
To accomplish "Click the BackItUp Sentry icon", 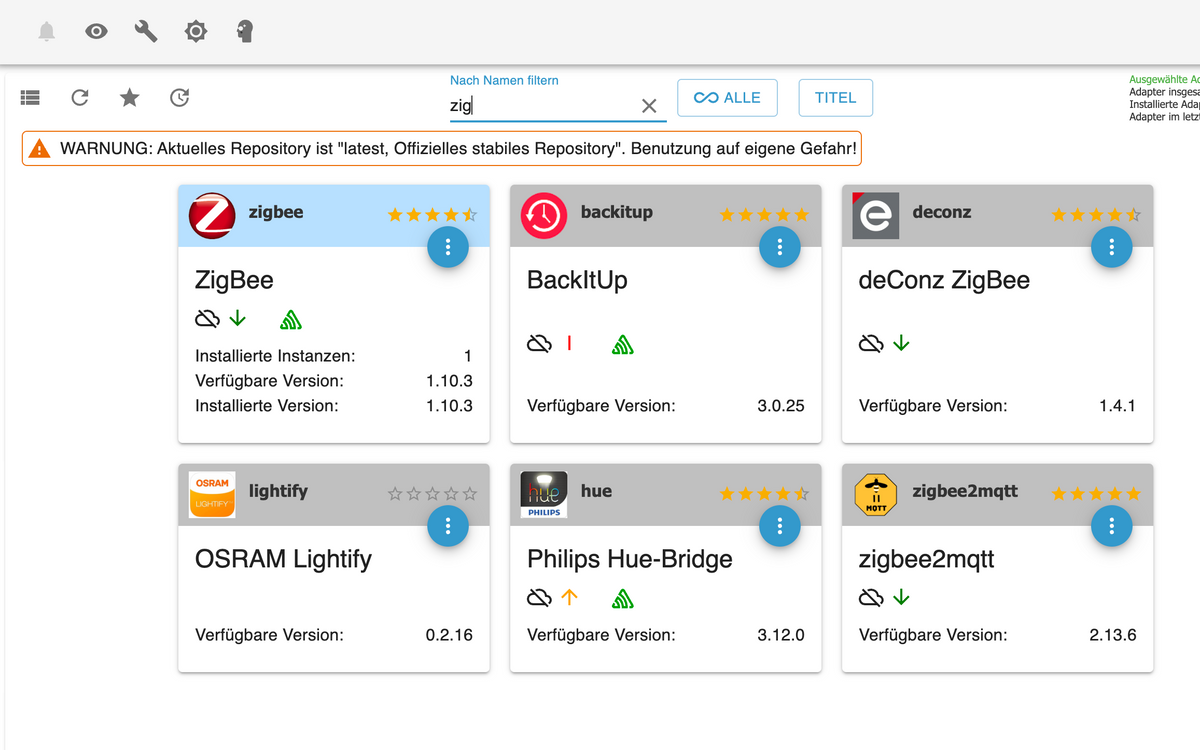I will 623,345.
